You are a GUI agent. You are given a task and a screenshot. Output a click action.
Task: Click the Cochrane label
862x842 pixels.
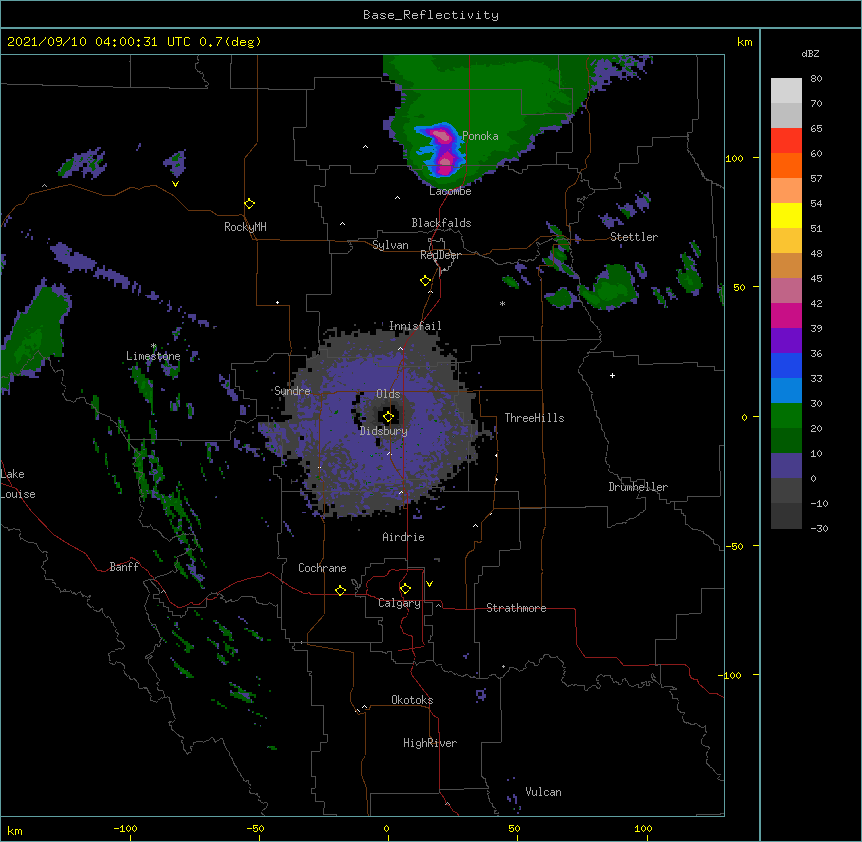coord(322,568)
